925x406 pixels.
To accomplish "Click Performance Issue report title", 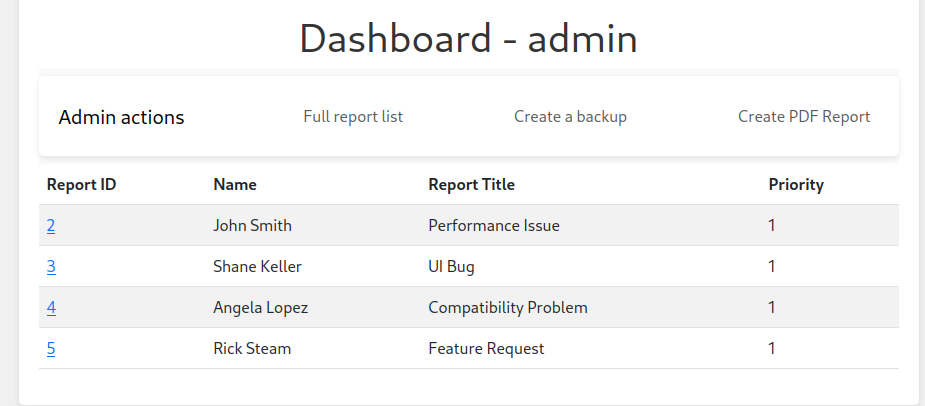I will (x=494, y=226).
